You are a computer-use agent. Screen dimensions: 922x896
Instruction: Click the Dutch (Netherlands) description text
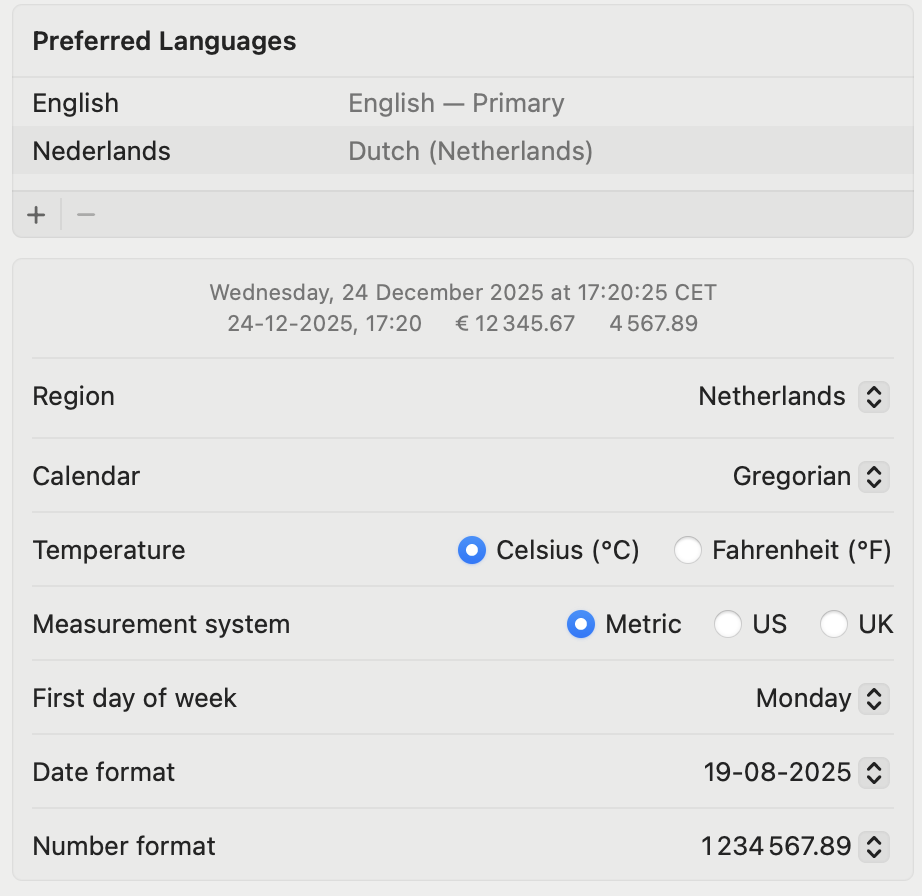(470, 151)
